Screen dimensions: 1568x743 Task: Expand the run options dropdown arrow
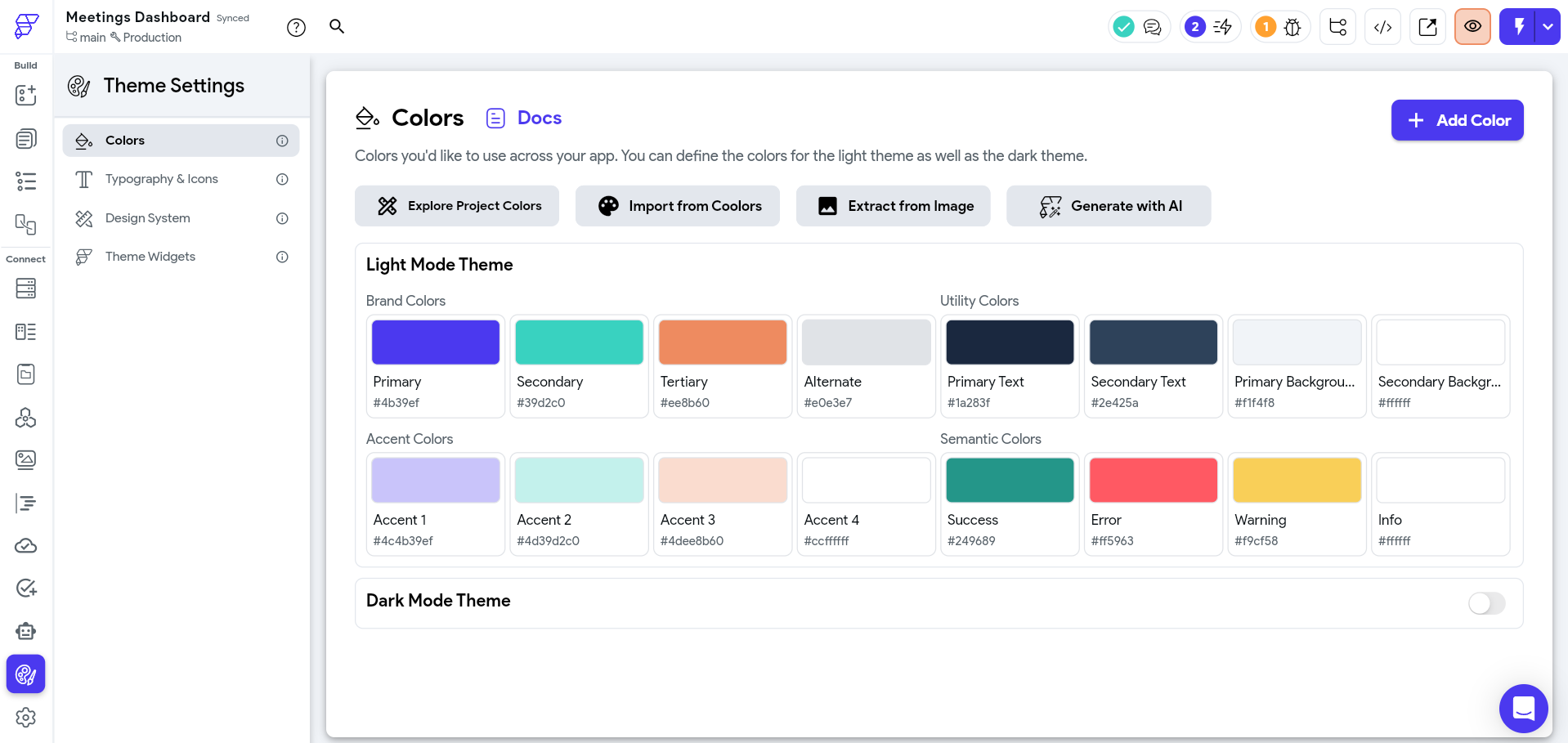[1548, 27]
